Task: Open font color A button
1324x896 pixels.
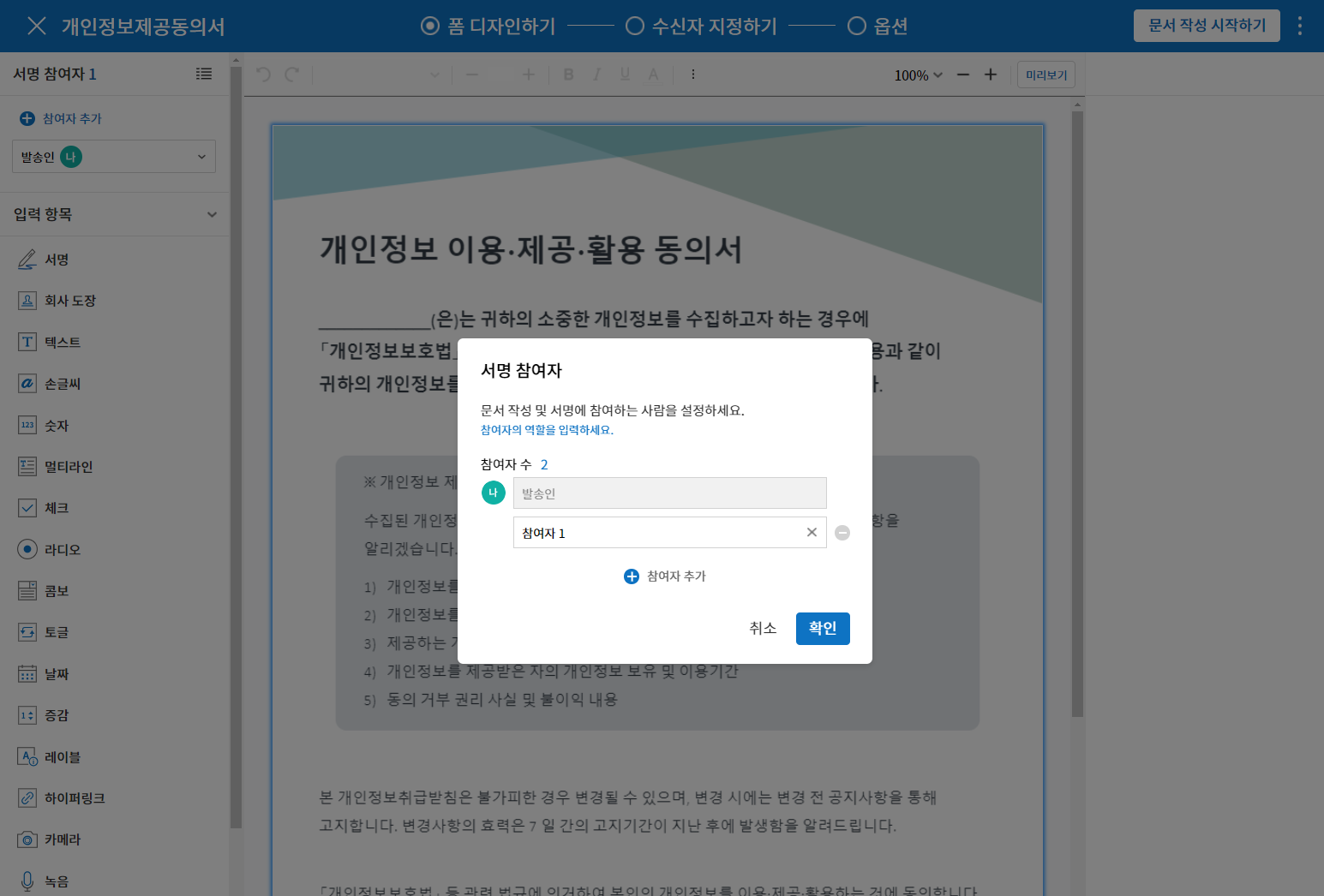Action: tap(653, 75)
